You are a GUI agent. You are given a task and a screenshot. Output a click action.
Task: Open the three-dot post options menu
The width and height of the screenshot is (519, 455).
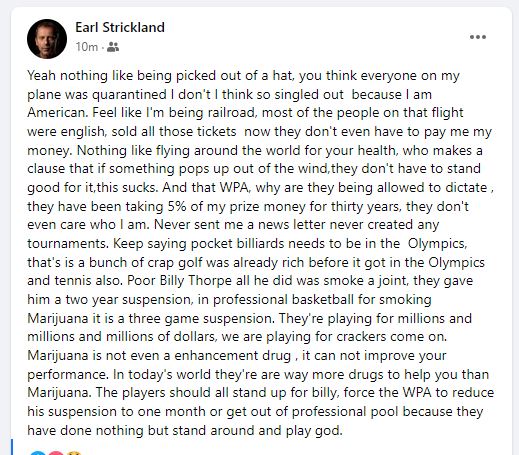point(478,37)
